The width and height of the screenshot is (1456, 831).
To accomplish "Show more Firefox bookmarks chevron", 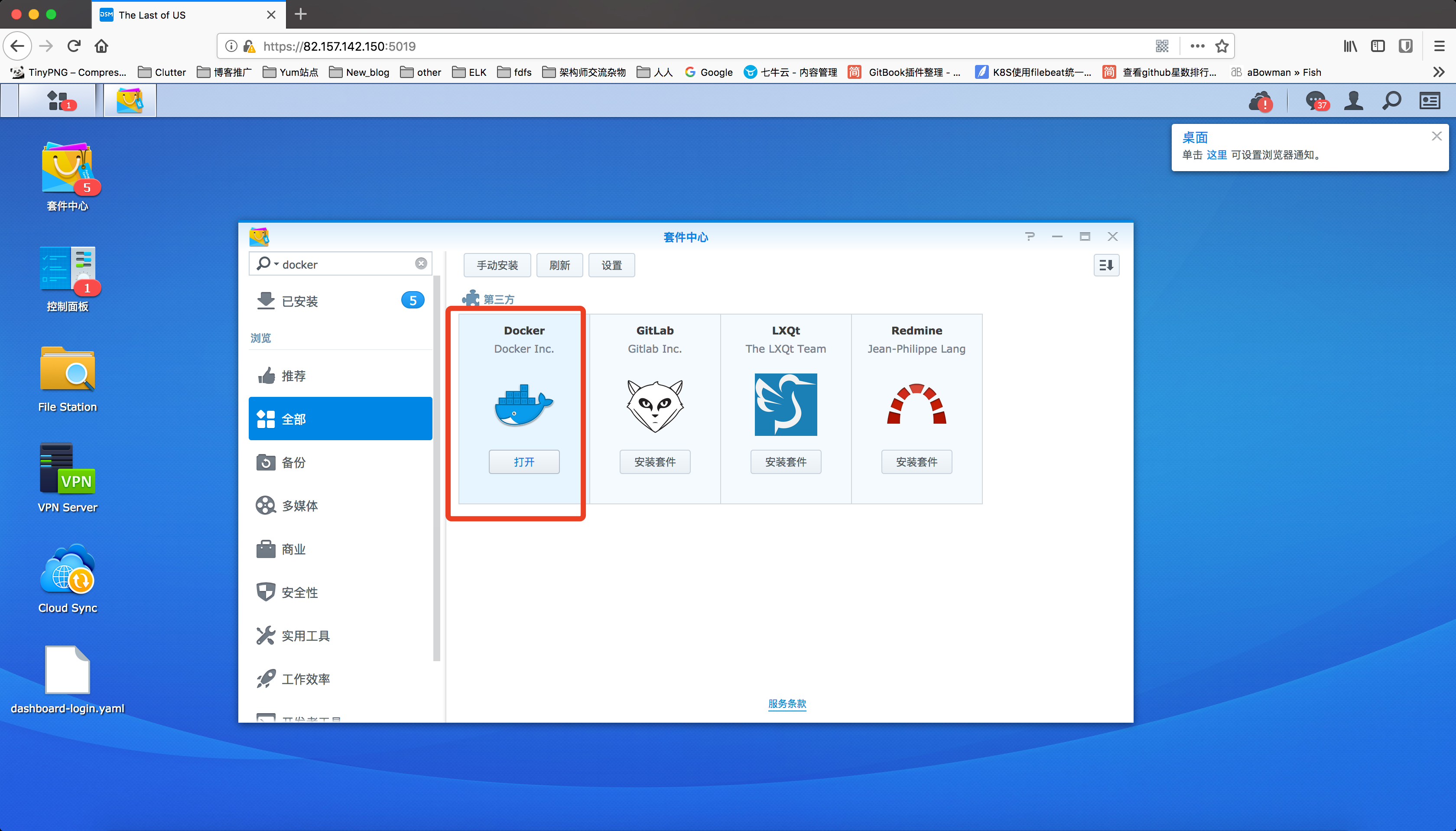I will (x=1438, y=72).
